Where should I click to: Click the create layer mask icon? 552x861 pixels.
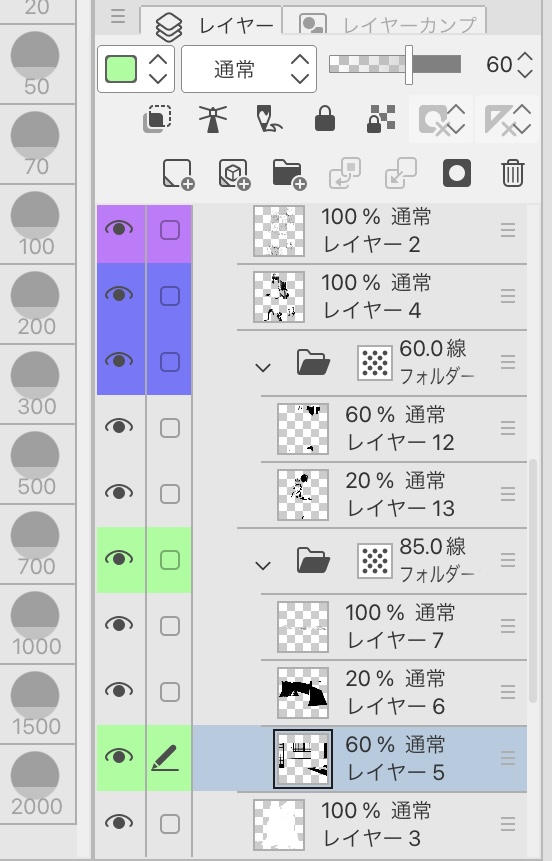click(456, 174)
